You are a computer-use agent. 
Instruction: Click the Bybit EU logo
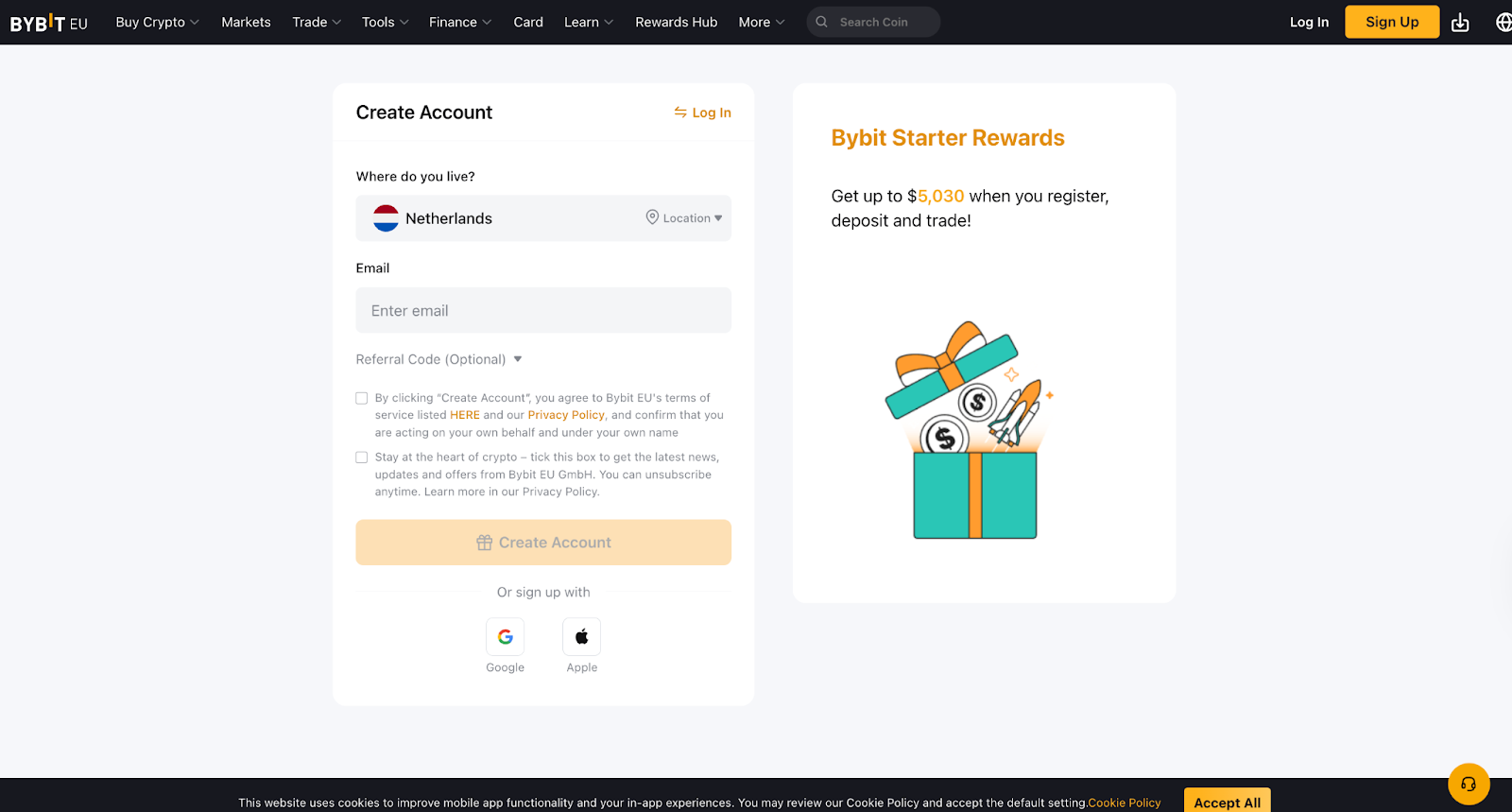point(49,23)
